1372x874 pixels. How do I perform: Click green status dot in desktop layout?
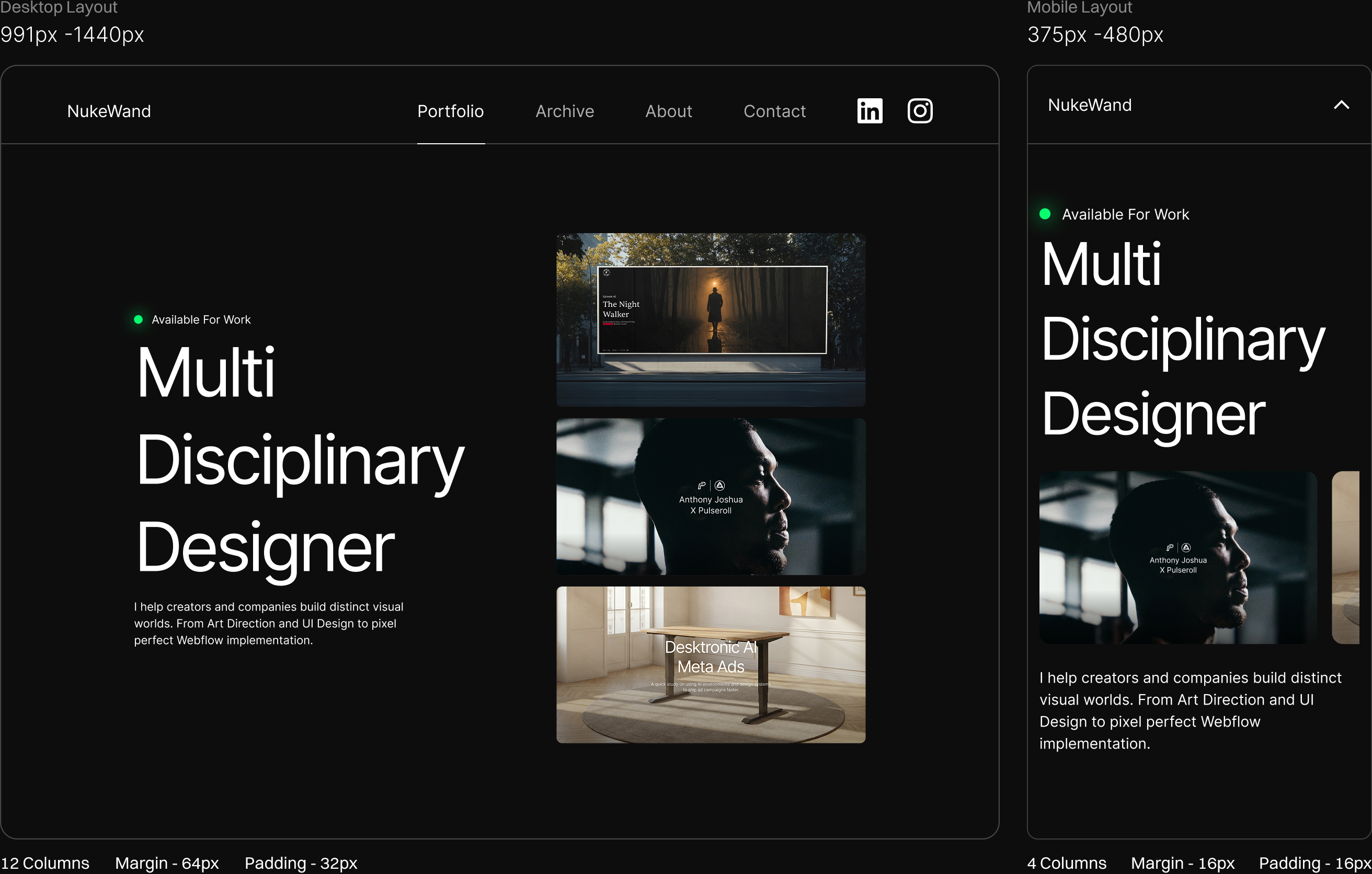[138, 319]
